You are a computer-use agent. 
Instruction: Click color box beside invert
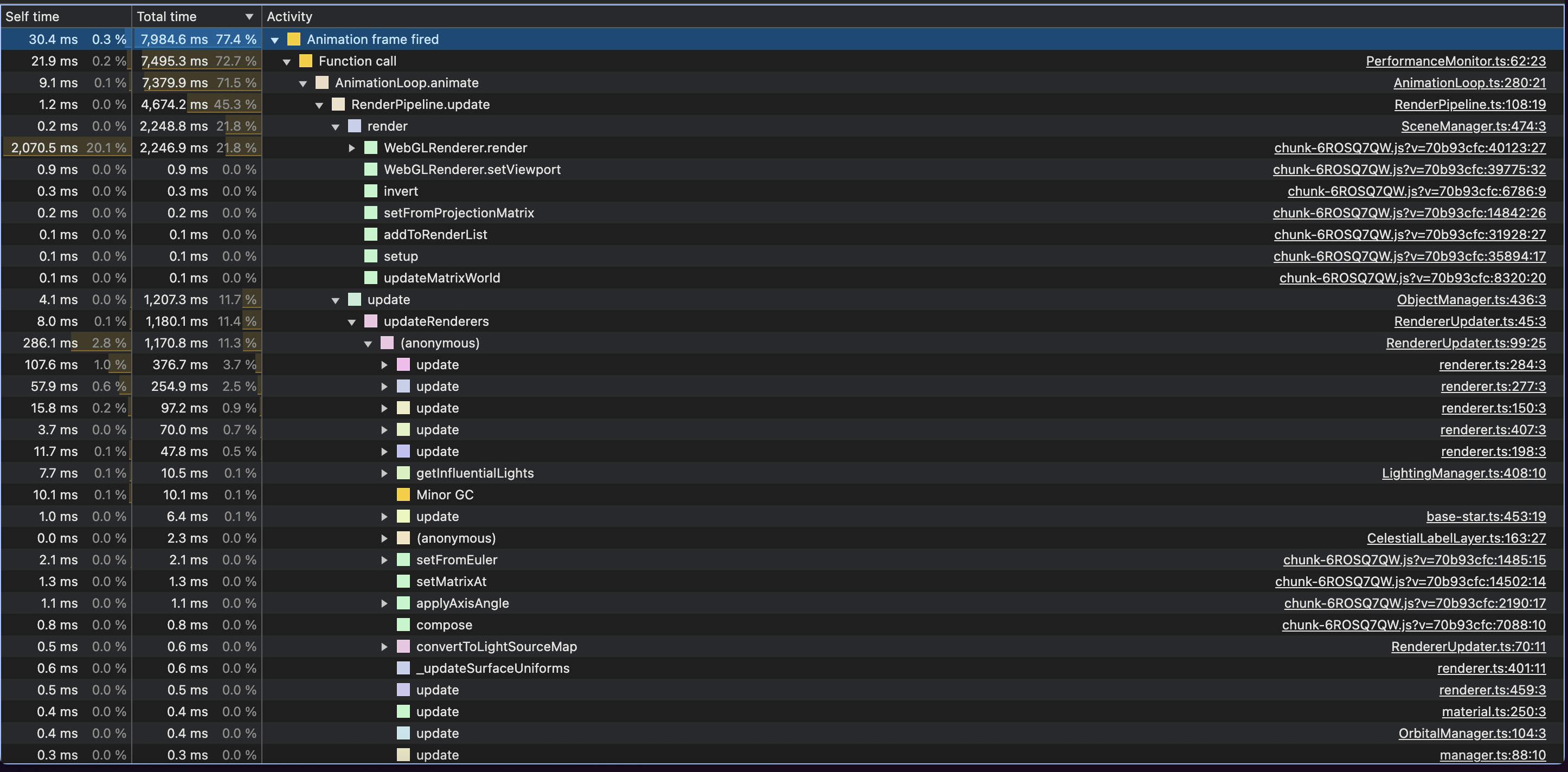click(371, 191)
